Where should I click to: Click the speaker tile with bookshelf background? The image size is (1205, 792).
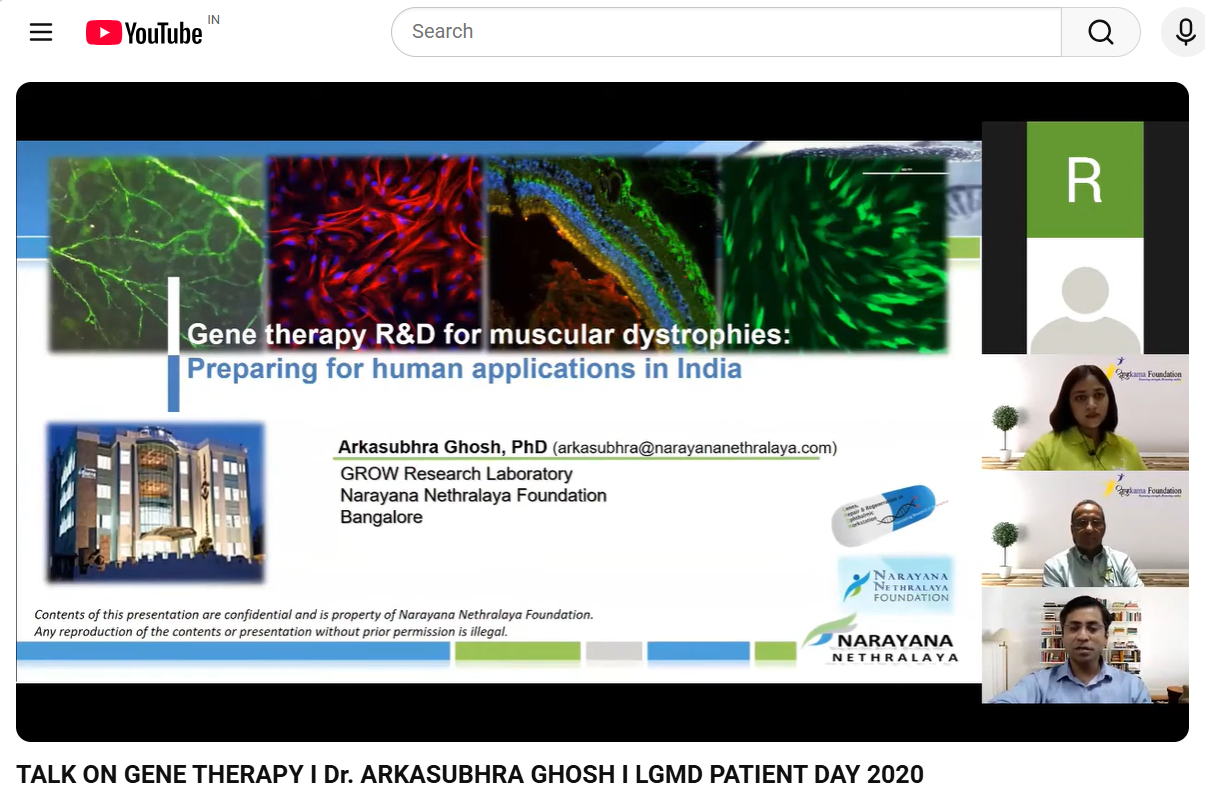1084,645
